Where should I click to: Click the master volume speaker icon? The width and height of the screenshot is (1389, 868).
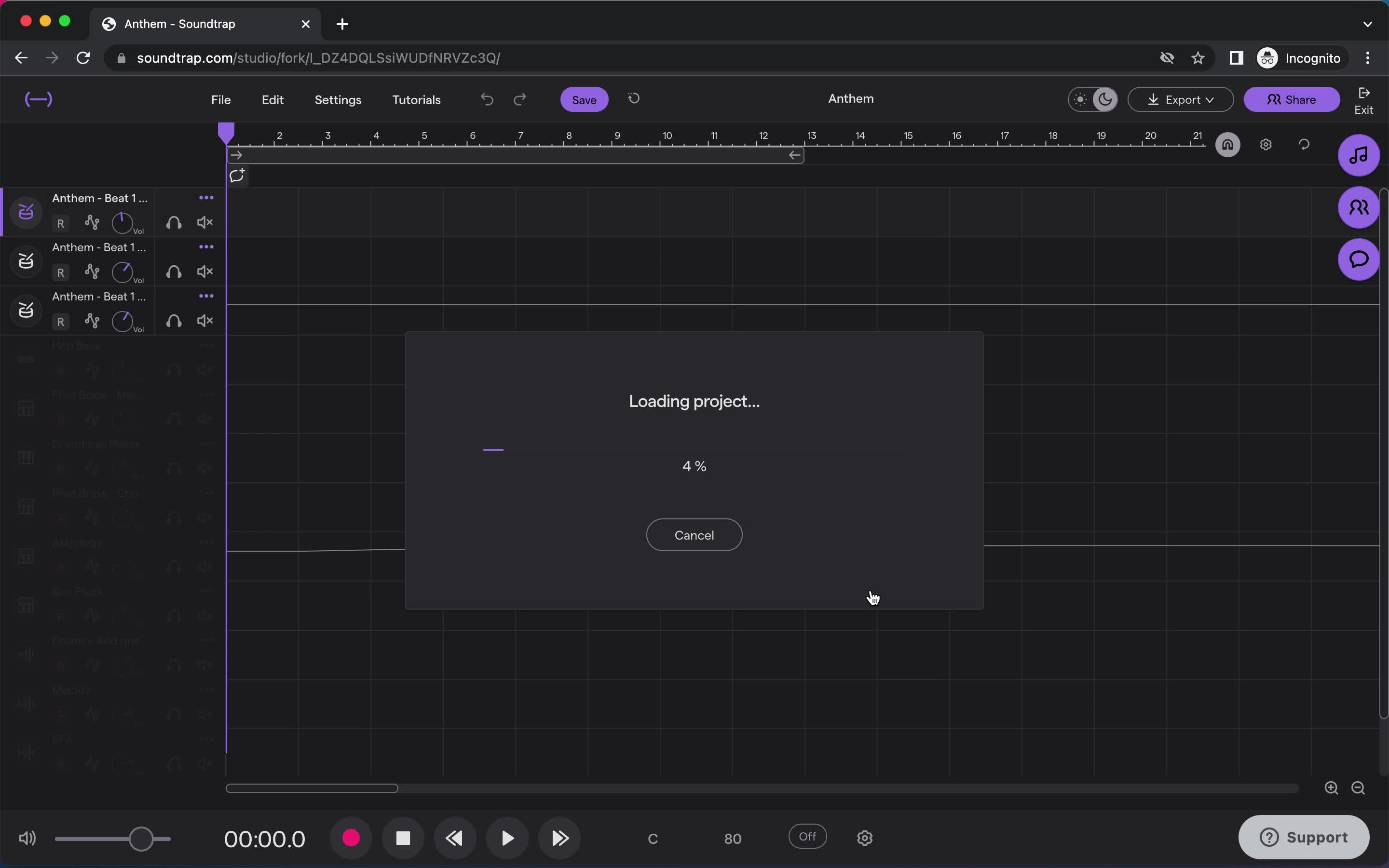(27, 838)
